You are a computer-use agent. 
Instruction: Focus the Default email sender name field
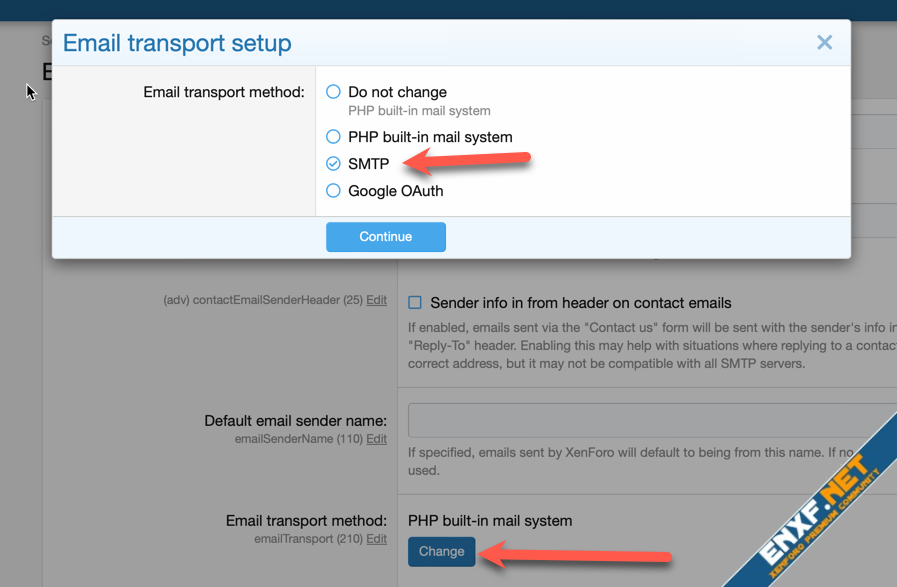(x=650, y=421)
